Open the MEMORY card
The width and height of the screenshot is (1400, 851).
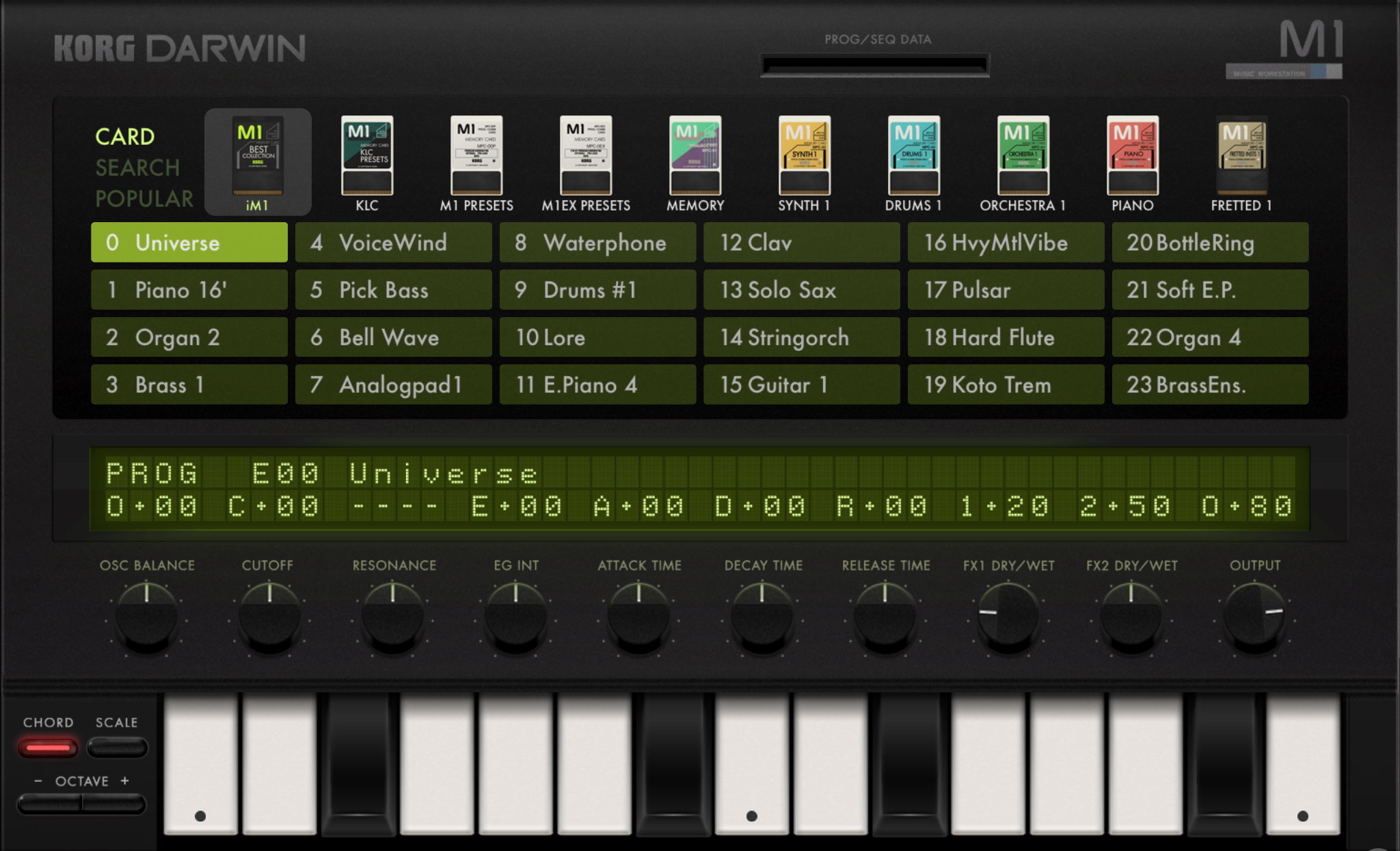pyautogui.click(x=695, y=163)
